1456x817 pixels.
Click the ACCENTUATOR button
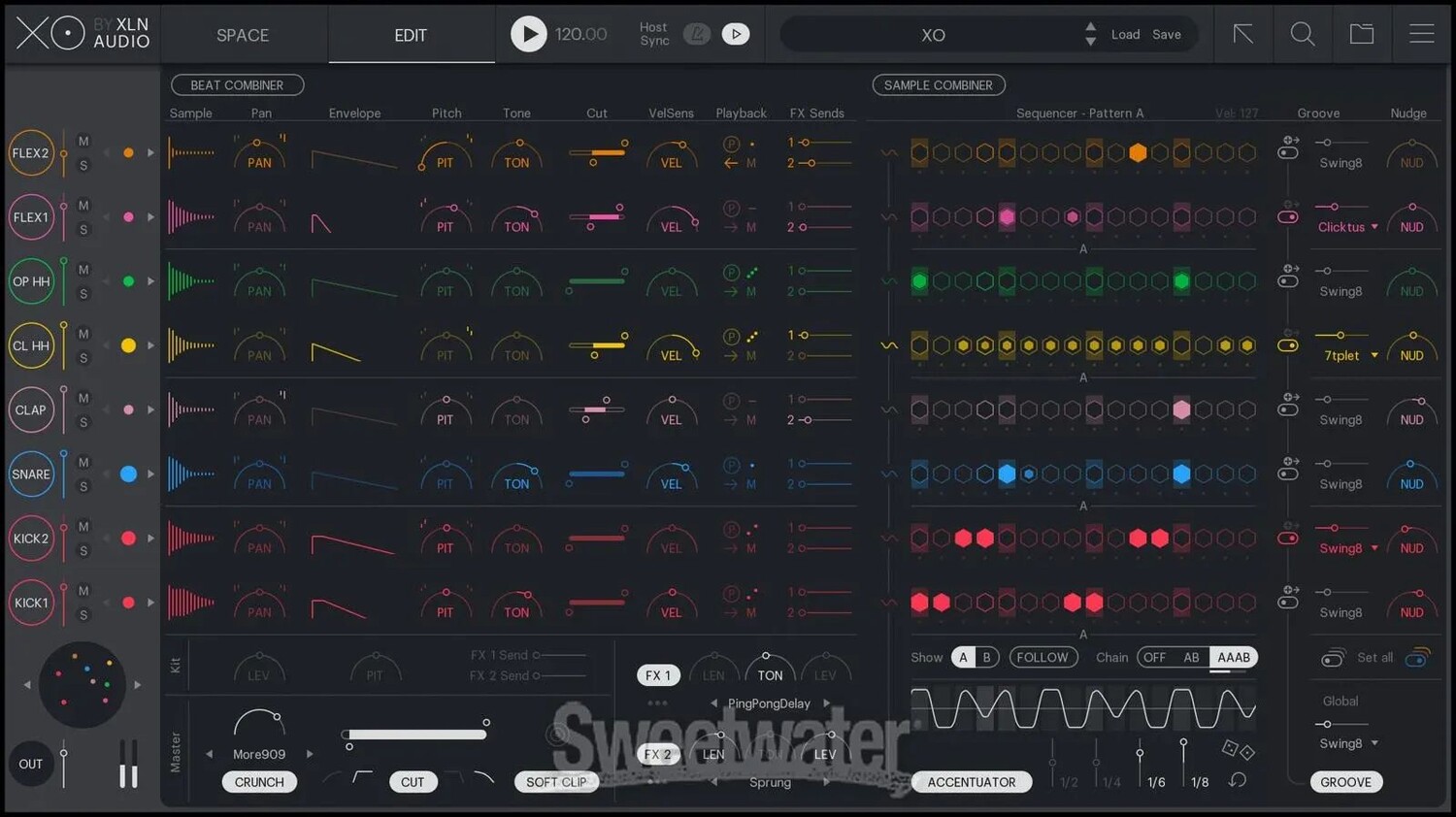click(971, 782)
